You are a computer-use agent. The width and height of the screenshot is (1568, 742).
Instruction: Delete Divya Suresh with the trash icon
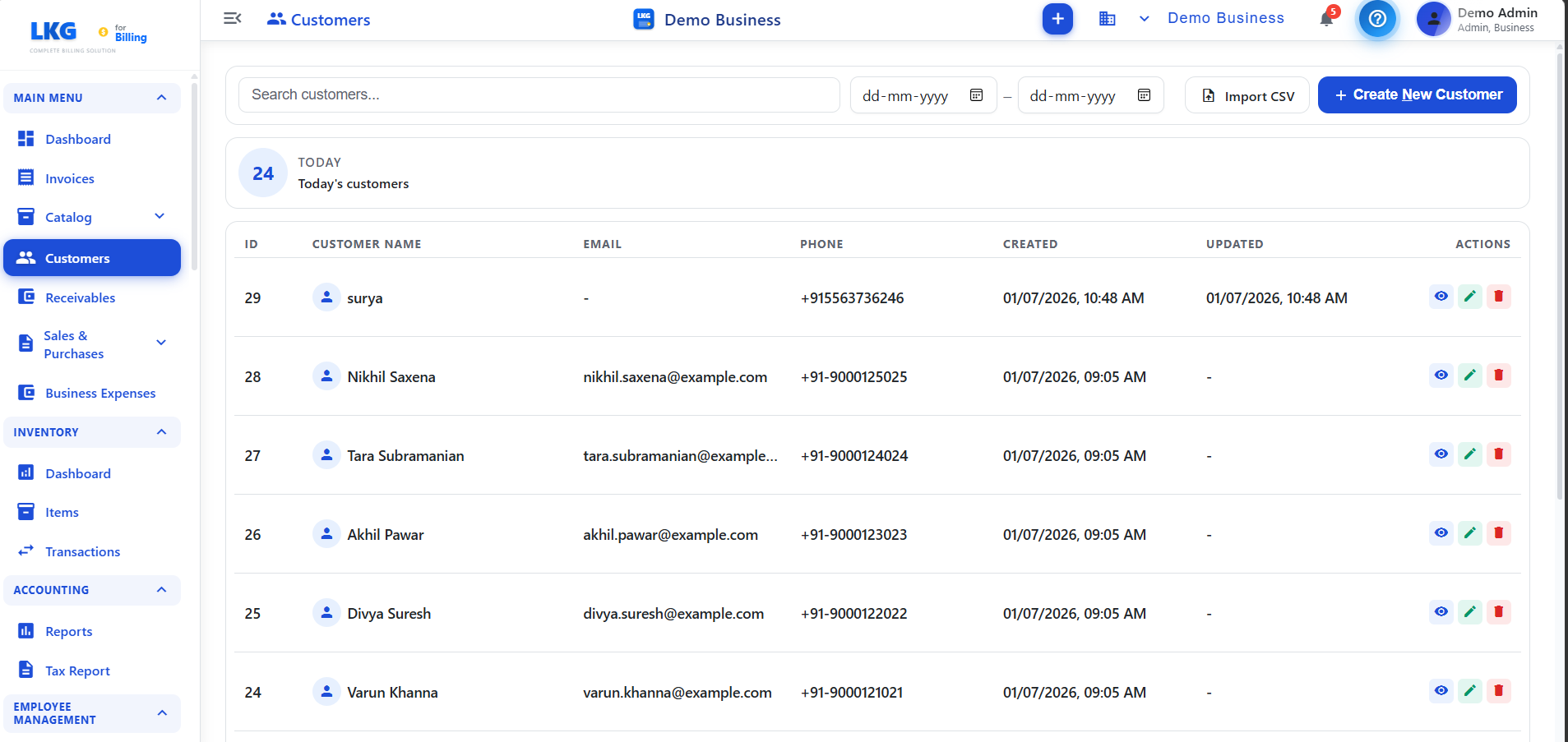pyautogui.click(x=1499, y=612)
